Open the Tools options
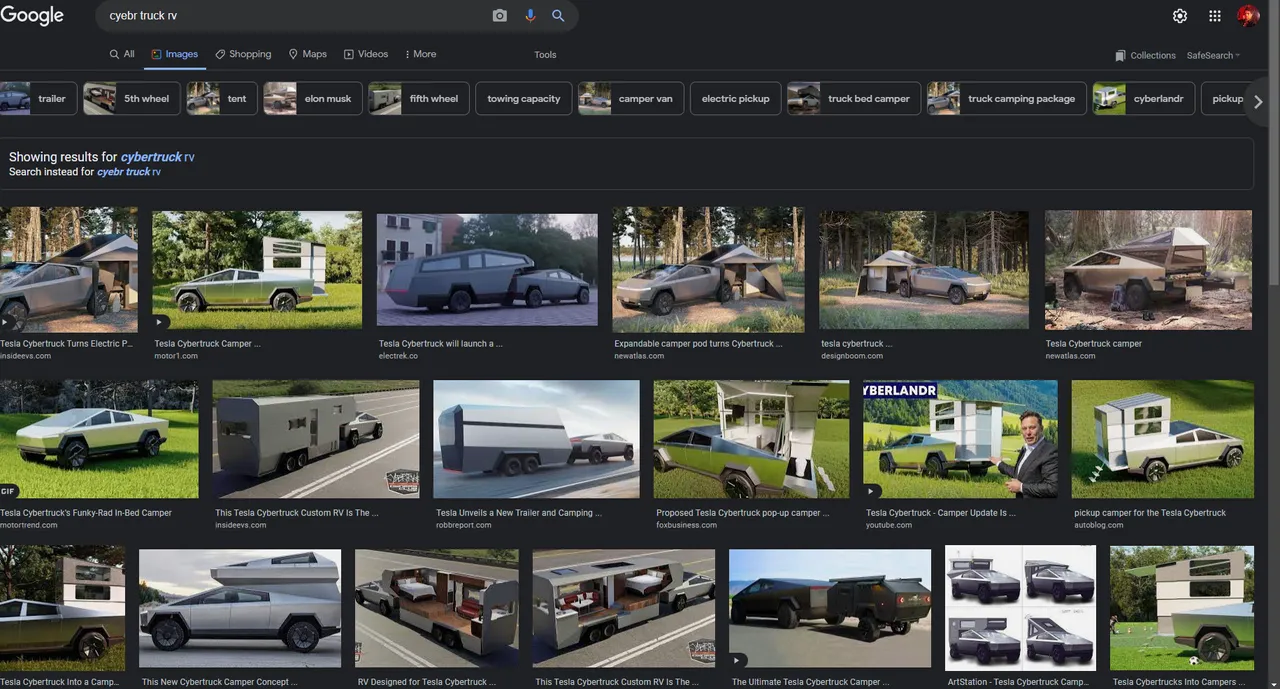The width and height of the screenshot is (1280, 689). point(545,55)
